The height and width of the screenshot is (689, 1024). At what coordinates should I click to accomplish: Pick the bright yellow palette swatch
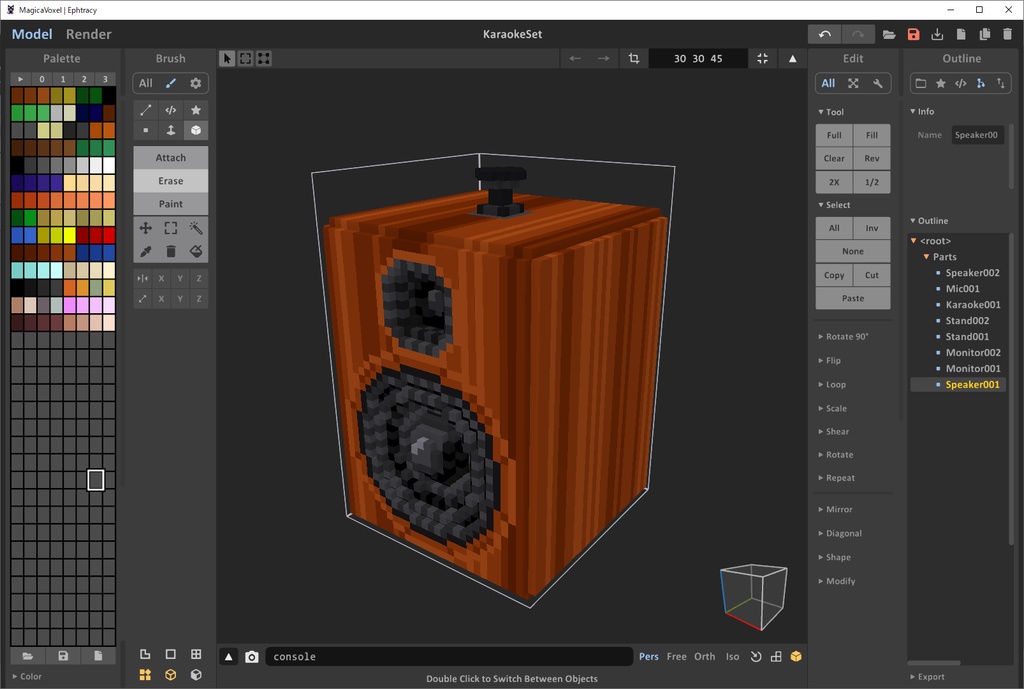[69, 235]
